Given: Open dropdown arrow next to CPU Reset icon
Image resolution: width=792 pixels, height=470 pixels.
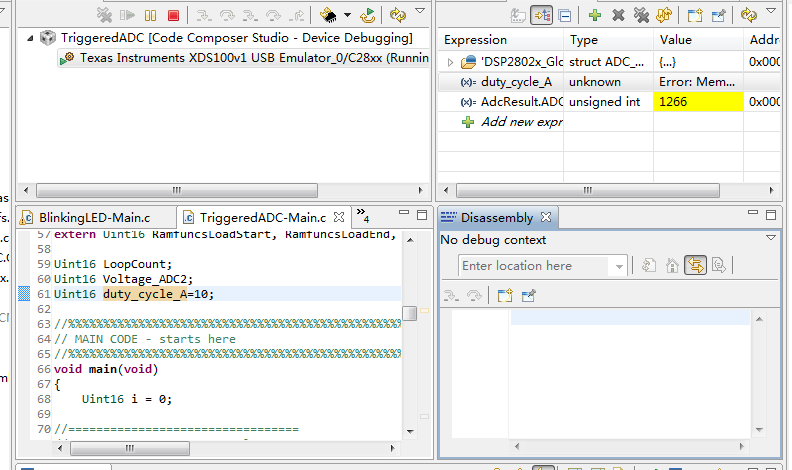Looking at the screenshot, I should click(348, 15).
